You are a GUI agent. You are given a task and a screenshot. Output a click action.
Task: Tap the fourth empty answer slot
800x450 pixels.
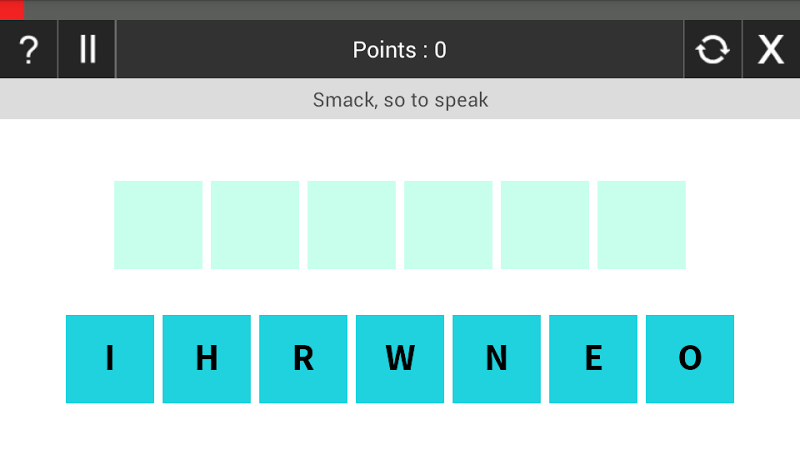click(448, 225)
